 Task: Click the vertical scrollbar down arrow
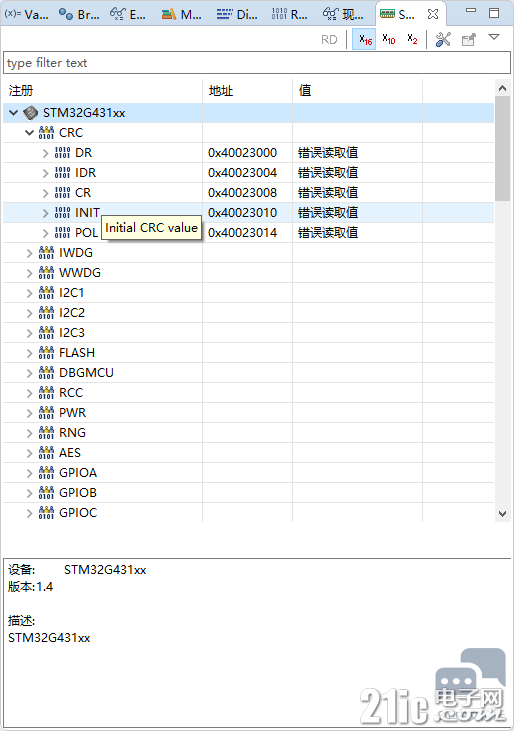(x=502, y=514)
